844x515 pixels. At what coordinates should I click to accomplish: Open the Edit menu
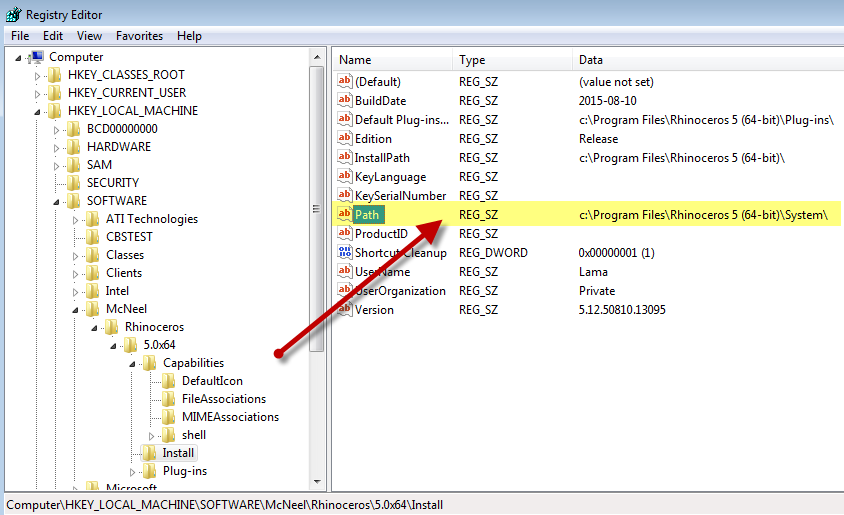point(53,36)
